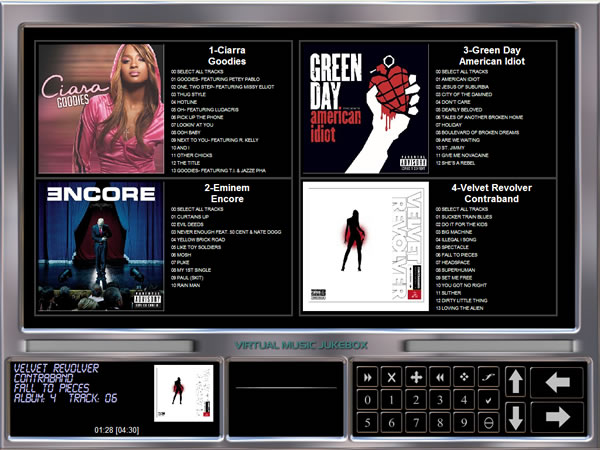Viewport: 600px width, 450px height.
Task: Select keypad digit 9 button
Action: pos(464,422)
